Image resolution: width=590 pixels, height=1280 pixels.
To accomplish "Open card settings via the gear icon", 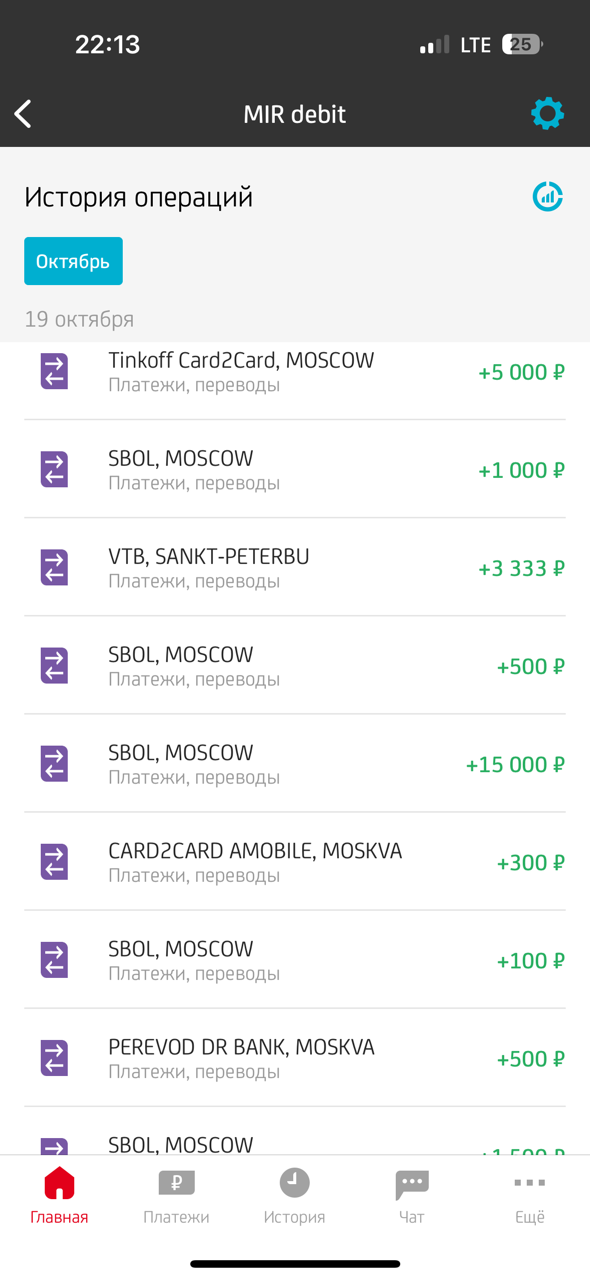I will click(x=547, y=113).
